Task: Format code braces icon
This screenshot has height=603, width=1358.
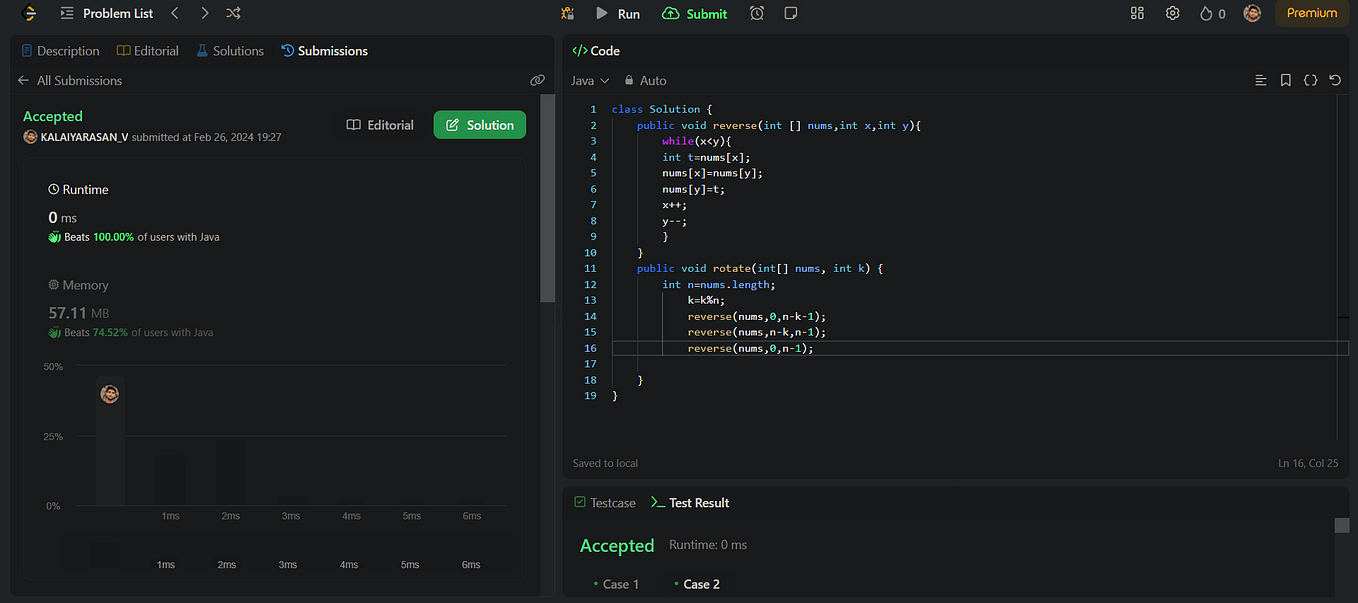Action: 1310,80
